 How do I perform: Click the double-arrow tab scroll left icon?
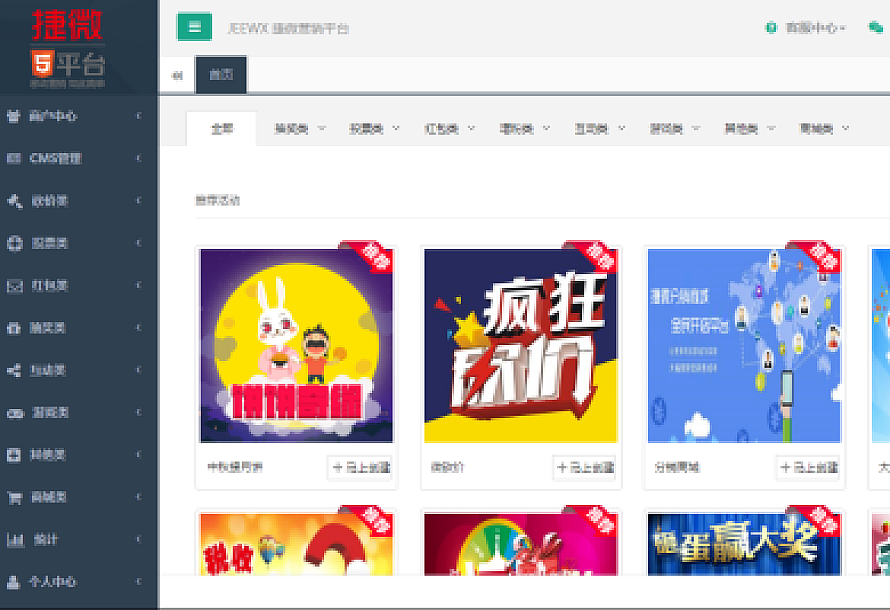[177, 76]
